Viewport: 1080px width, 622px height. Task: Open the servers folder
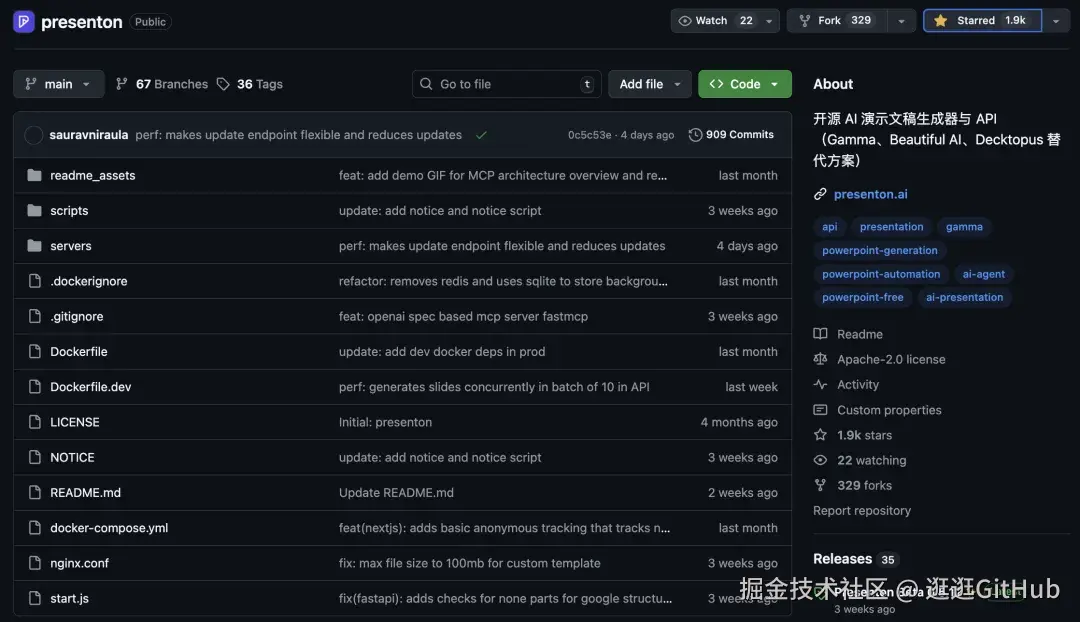pyautogui.click(x=70, y=246)
